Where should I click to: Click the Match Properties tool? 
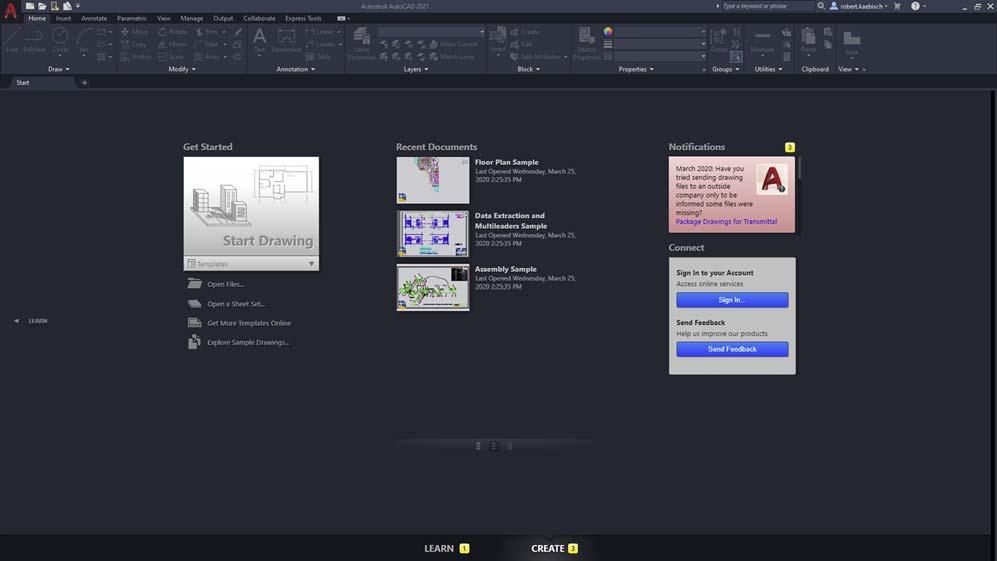pos(586,43)
